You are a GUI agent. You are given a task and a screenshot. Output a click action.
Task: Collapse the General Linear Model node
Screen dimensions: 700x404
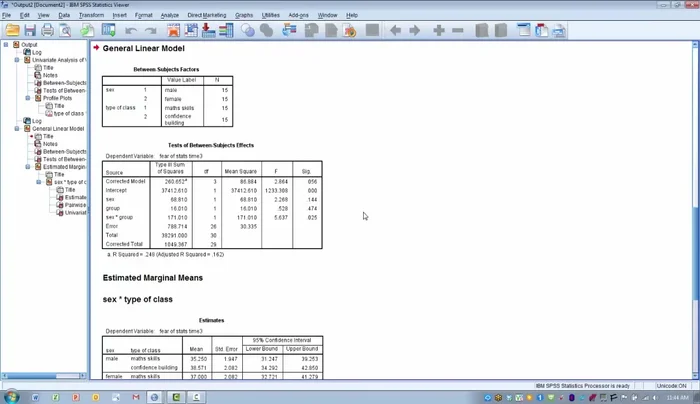coord(17,129)
